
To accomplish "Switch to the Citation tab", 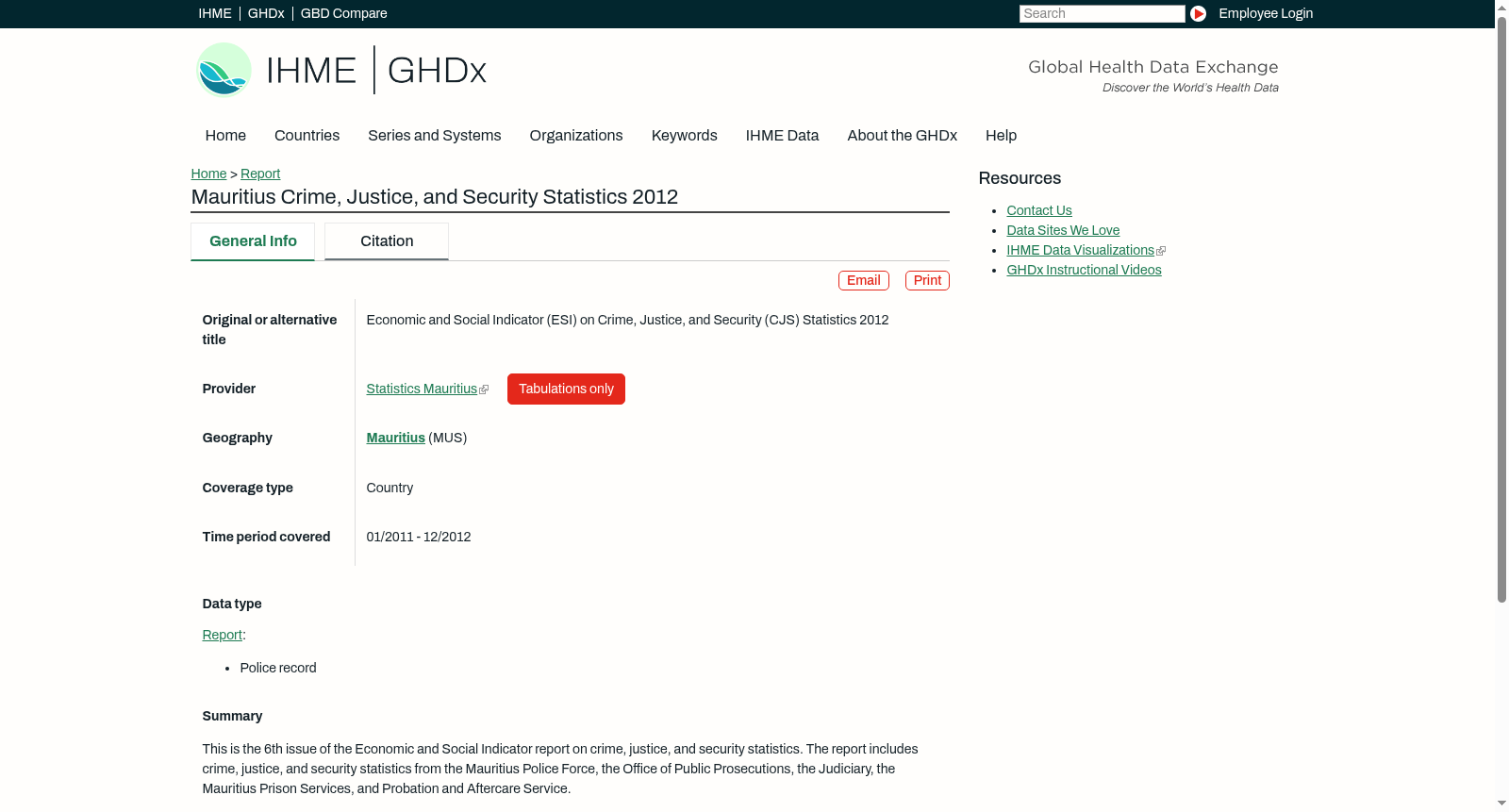I will click(387, 241).
